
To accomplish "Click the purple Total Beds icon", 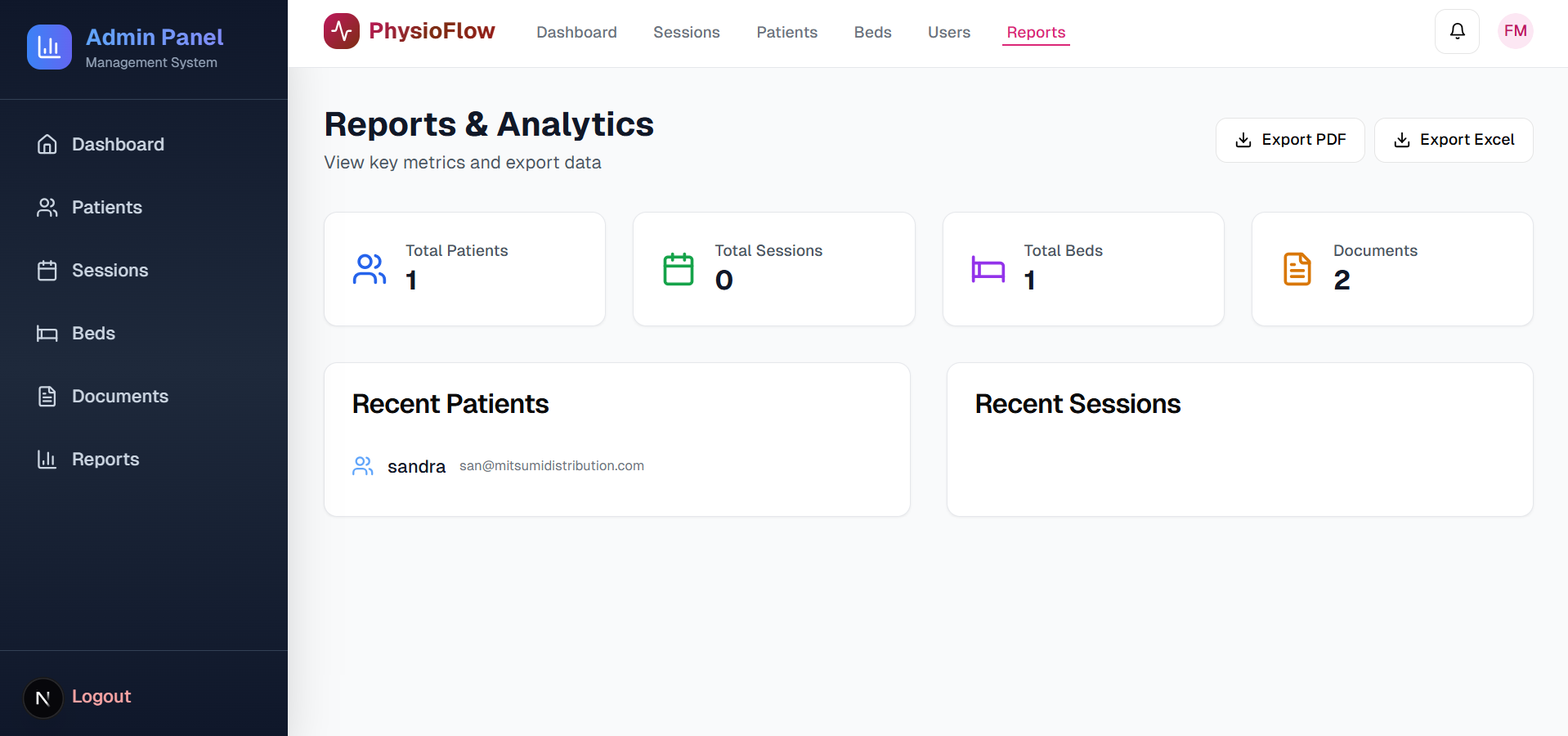I will pos(988,269).
